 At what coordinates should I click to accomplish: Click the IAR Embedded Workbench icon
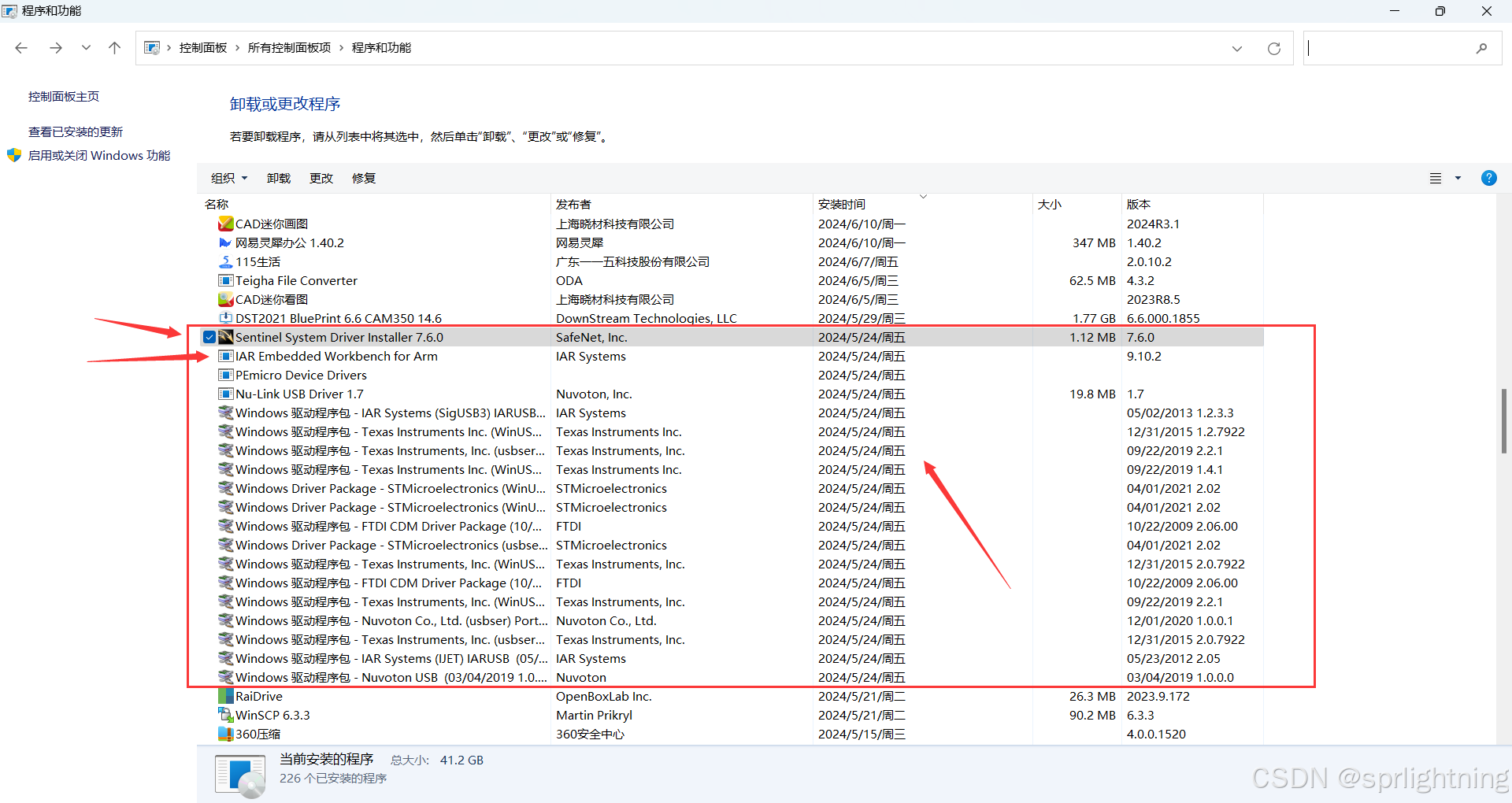point(225,356)
